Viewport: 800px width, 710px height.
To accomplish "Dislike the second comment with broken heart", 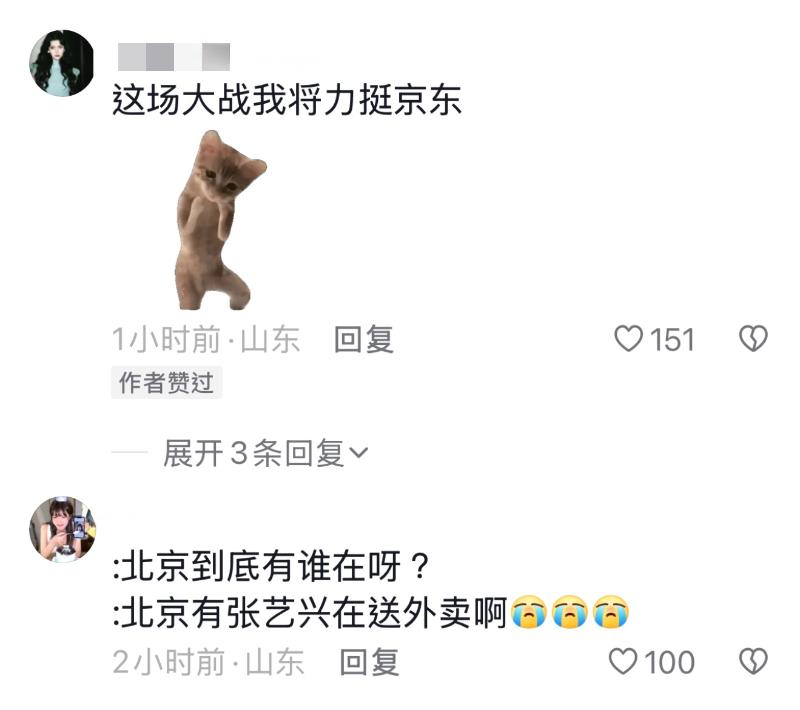I will pyautogui.click(x=753, y=662).
